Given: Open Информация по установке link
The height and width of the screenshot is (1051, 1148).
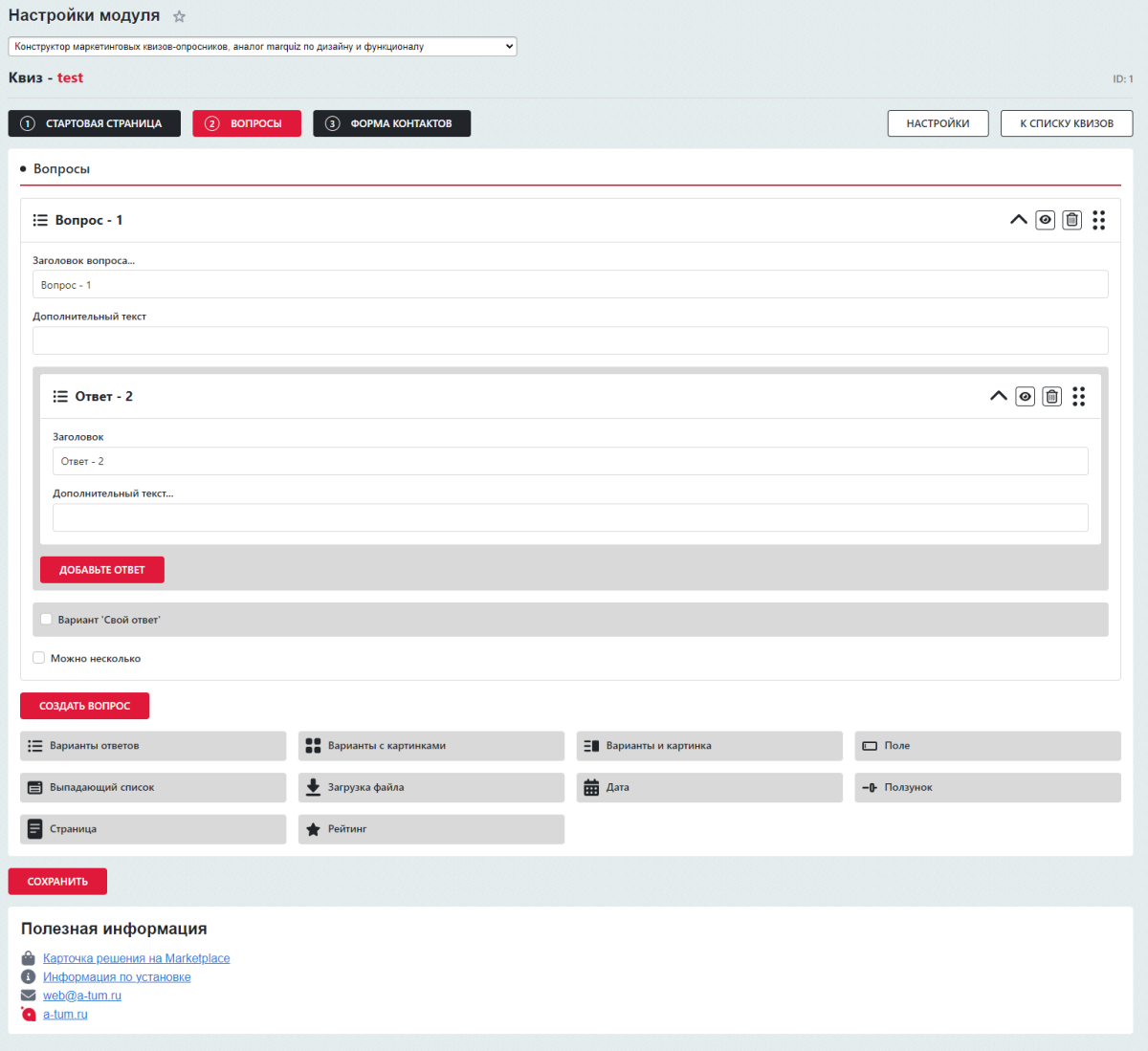Looking at the screenshot, I should click(117, 977).
